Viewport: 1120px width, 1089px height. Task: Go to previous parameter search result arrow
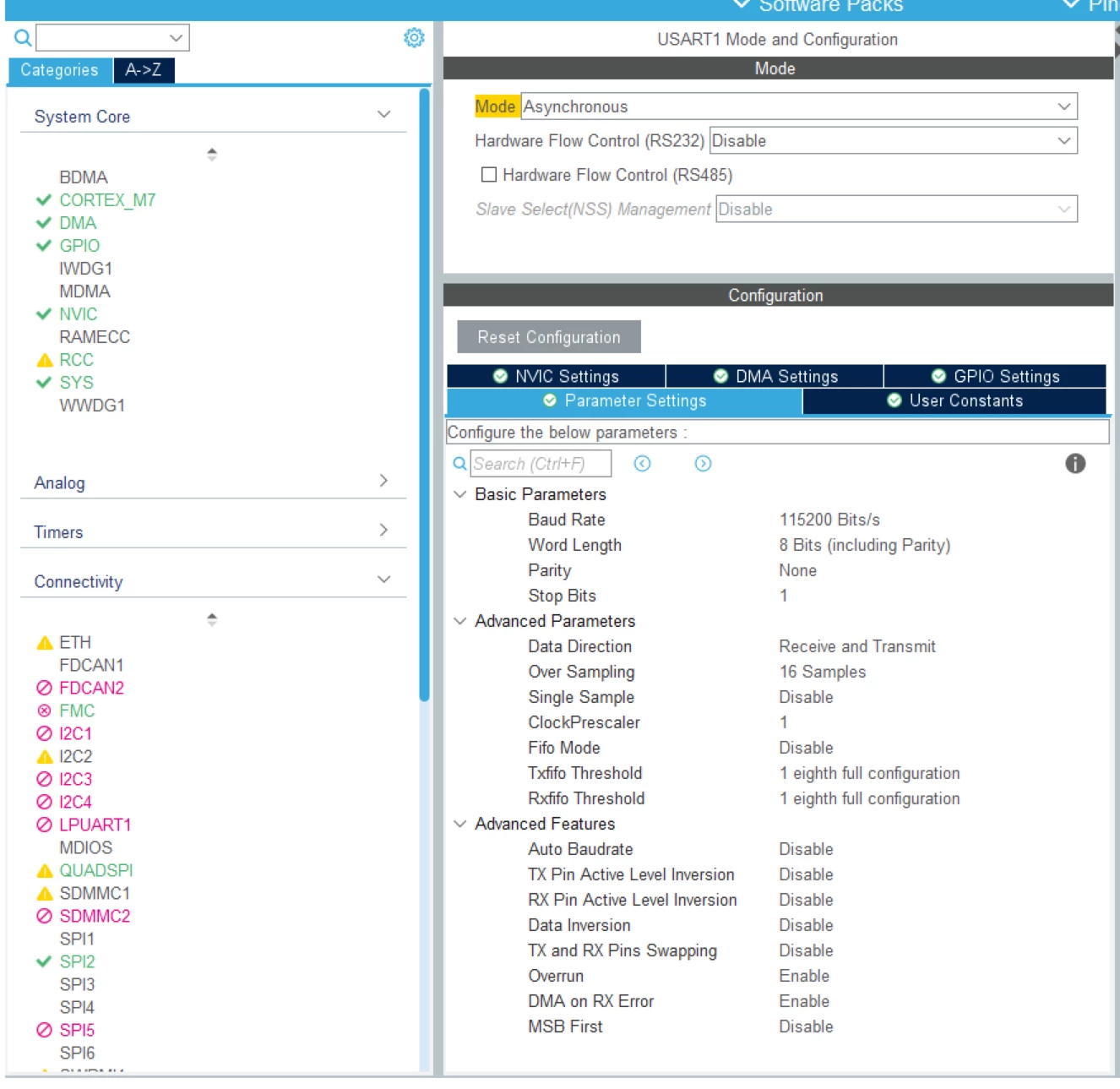[642, 463]
